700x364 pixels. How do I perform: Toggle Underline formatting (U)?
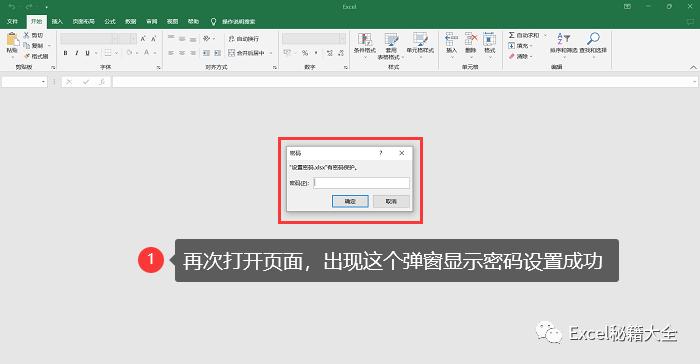88,53
